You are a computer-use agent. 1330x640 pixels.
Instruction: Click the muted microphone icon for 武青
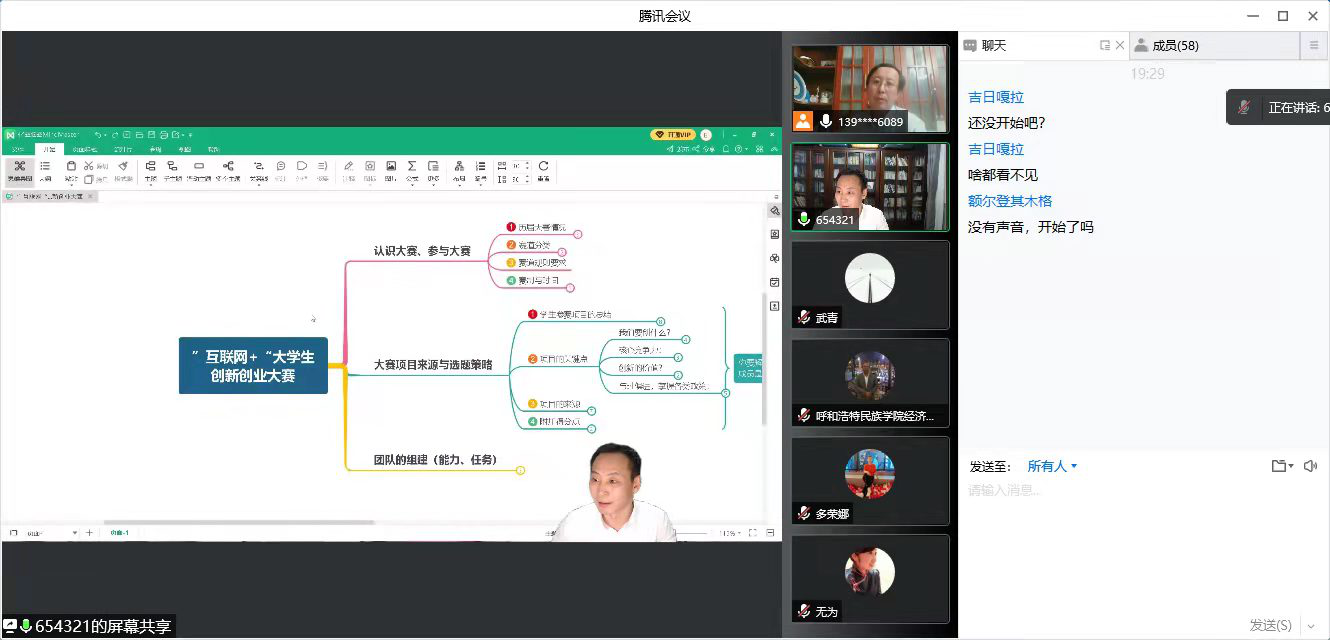(804, 317)
